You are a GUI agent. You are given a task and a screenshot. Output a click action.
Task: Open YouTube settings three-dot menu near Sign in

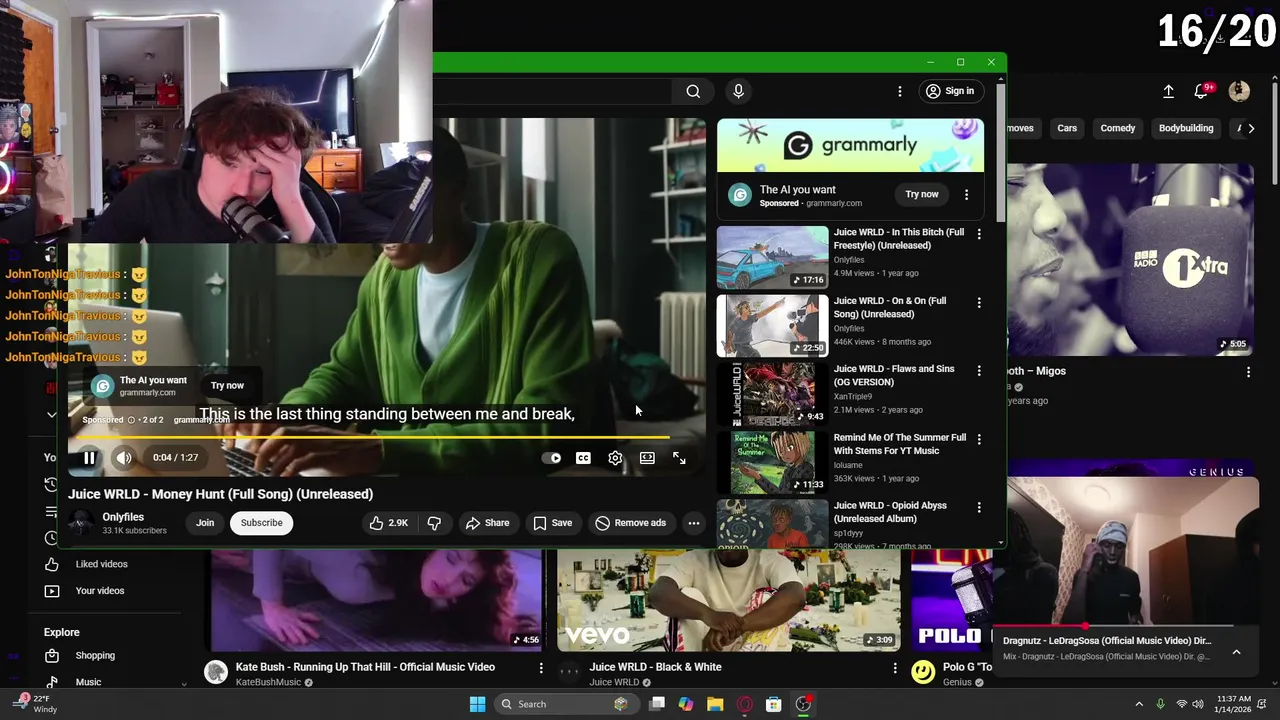coord(899,91)
